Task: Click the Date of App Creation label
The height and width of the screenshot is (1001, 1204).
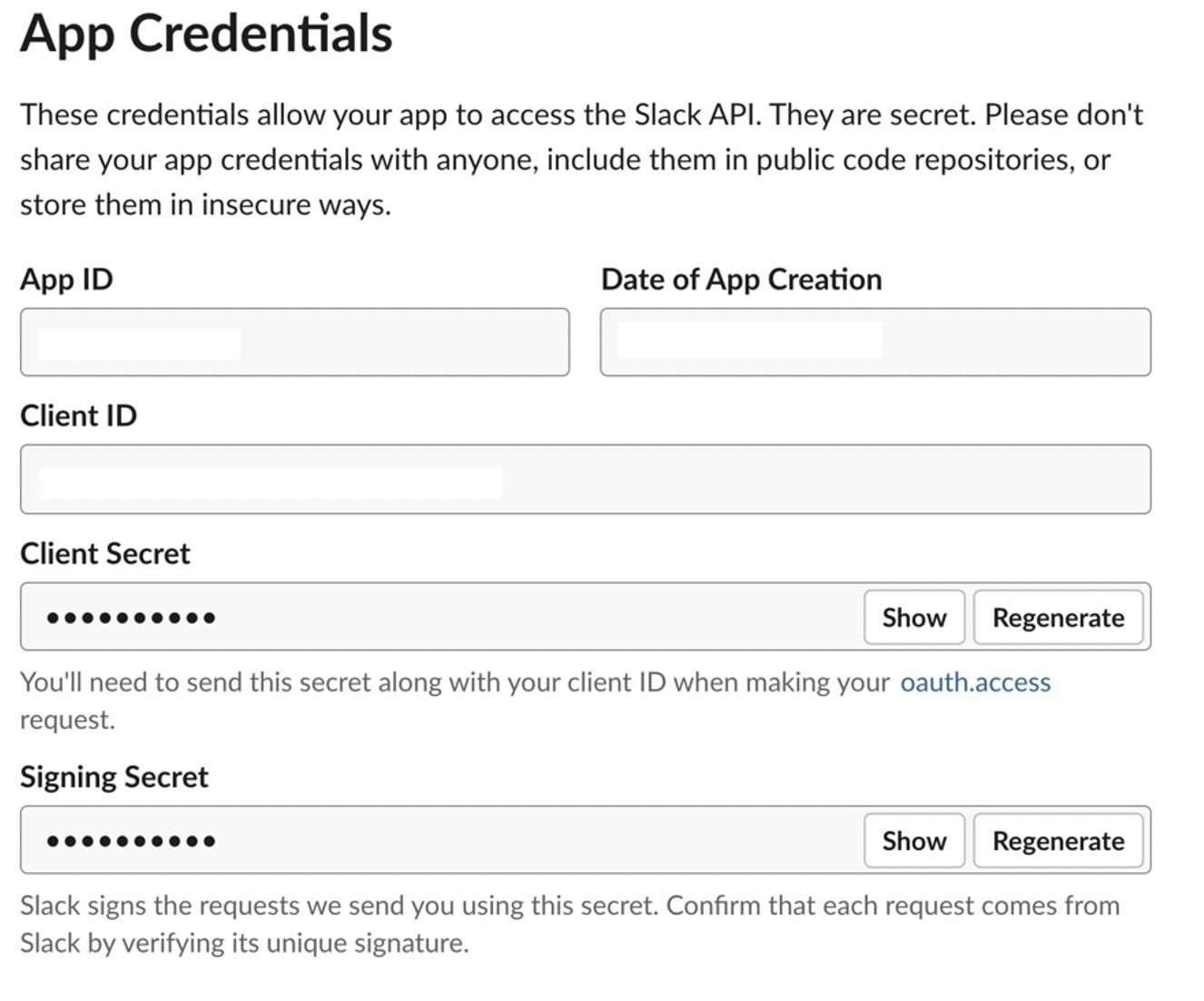Action: coord(741,279)
